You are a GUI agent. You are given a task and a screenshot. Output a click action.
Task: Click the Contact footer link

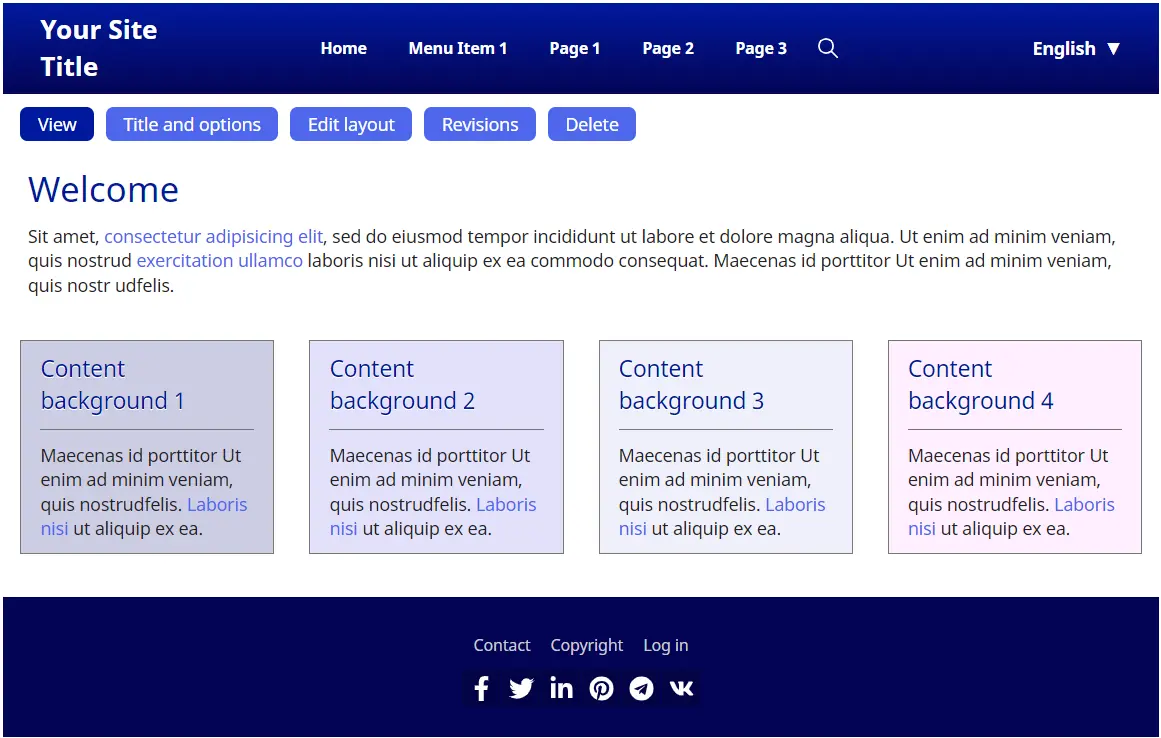point(501,645)
